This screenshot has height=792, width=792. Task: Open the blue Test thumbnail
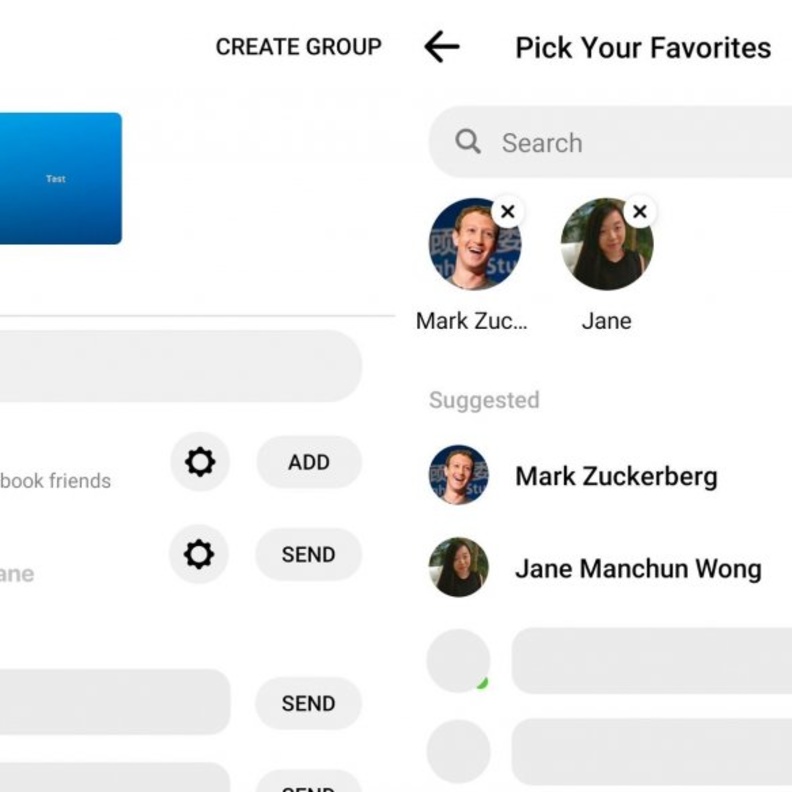(x=58, y=178)
